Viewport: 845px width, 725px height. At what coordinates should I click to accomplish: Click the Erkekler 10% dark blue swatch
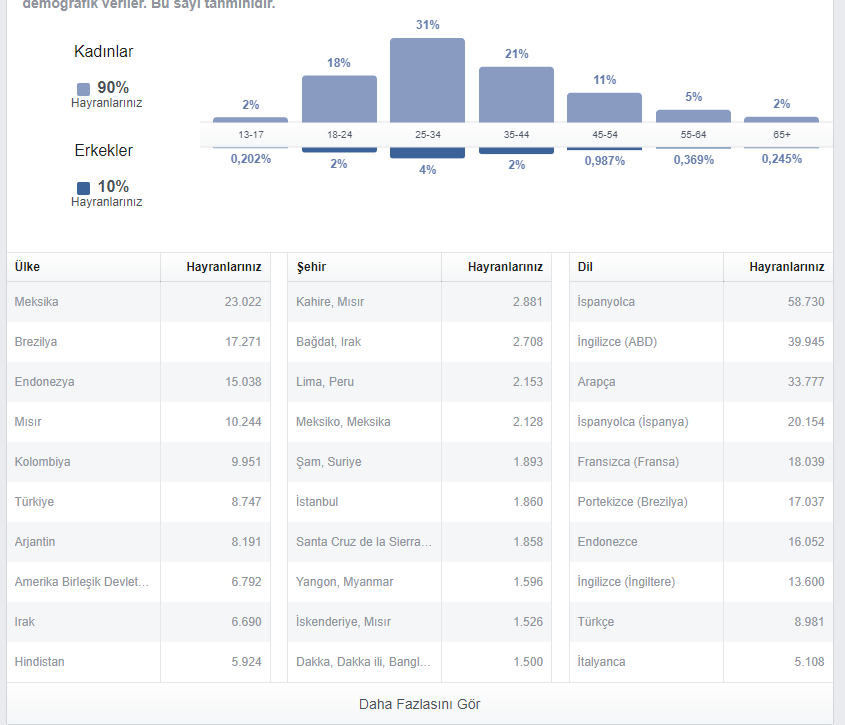pyautogui.click(x=84, y=188)
